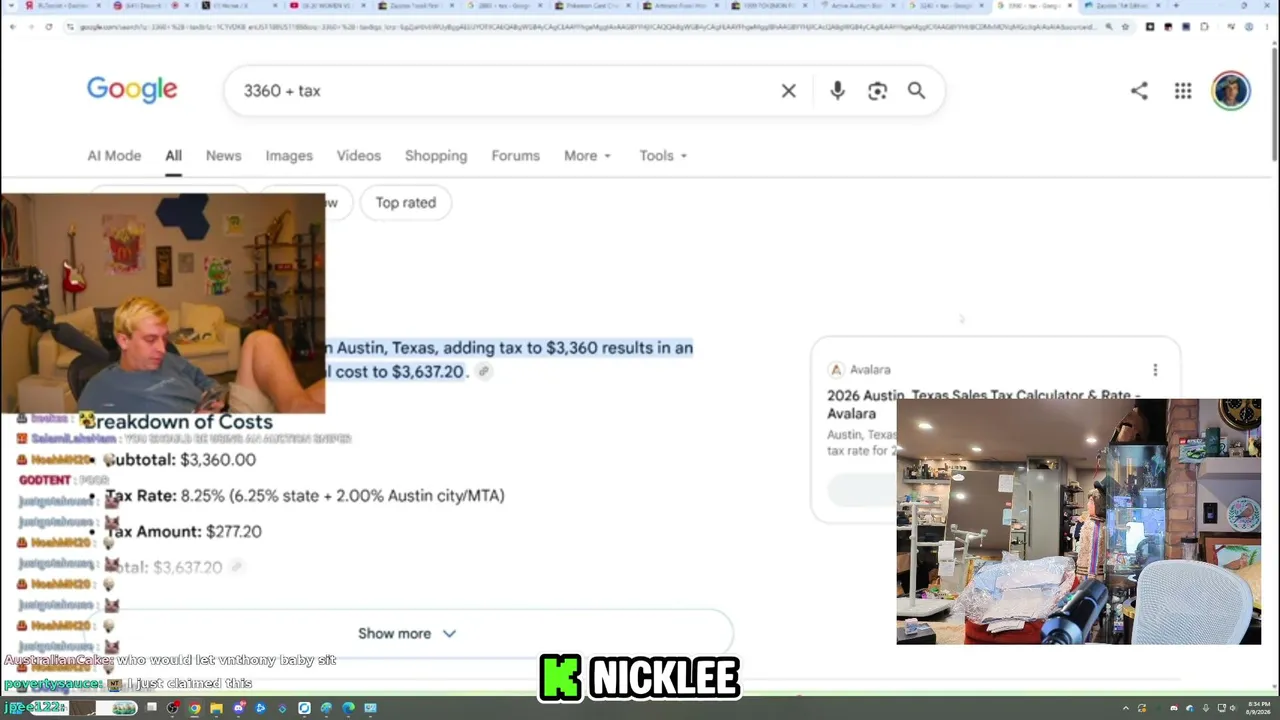The image size is (1280, 720).
Task: Open the Avalara Austin Sales Tax Calculator link
Action: point(983,404)
